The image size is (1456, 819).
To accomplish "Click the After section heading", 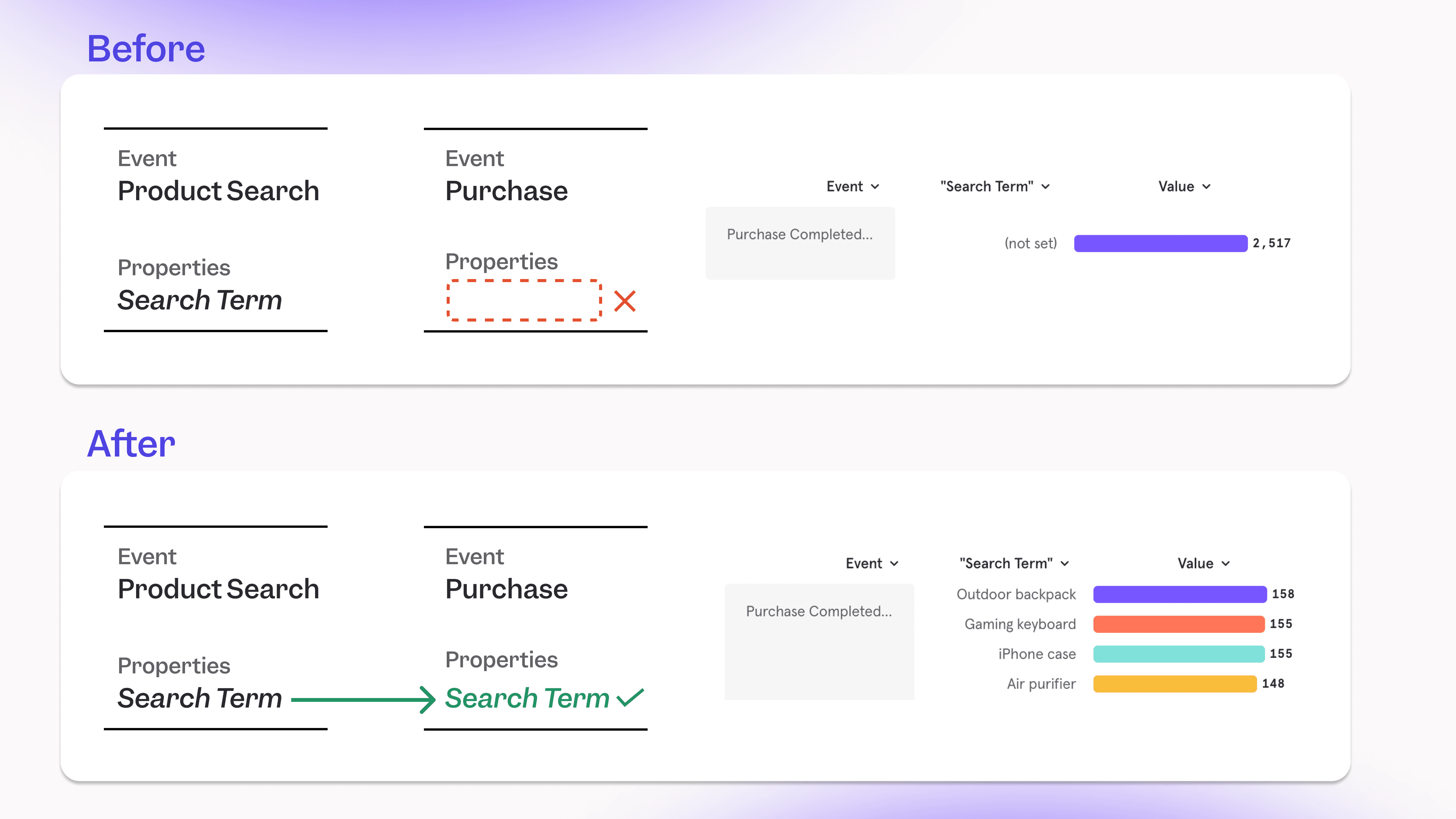I will 131,444.
